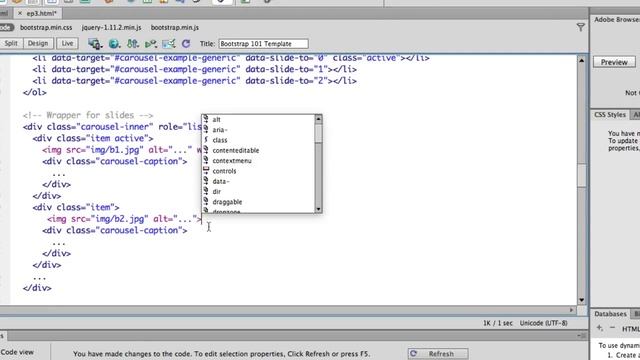The height and width of the screenshot is (360, 640).
Task: Open the Multiscreen preview menu icon
Action: (95, 44)
